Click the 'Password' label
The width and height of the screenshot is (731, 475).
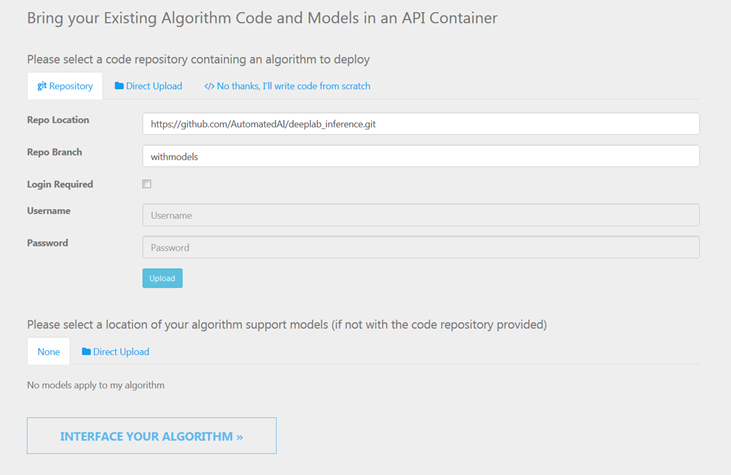[48, 243]
